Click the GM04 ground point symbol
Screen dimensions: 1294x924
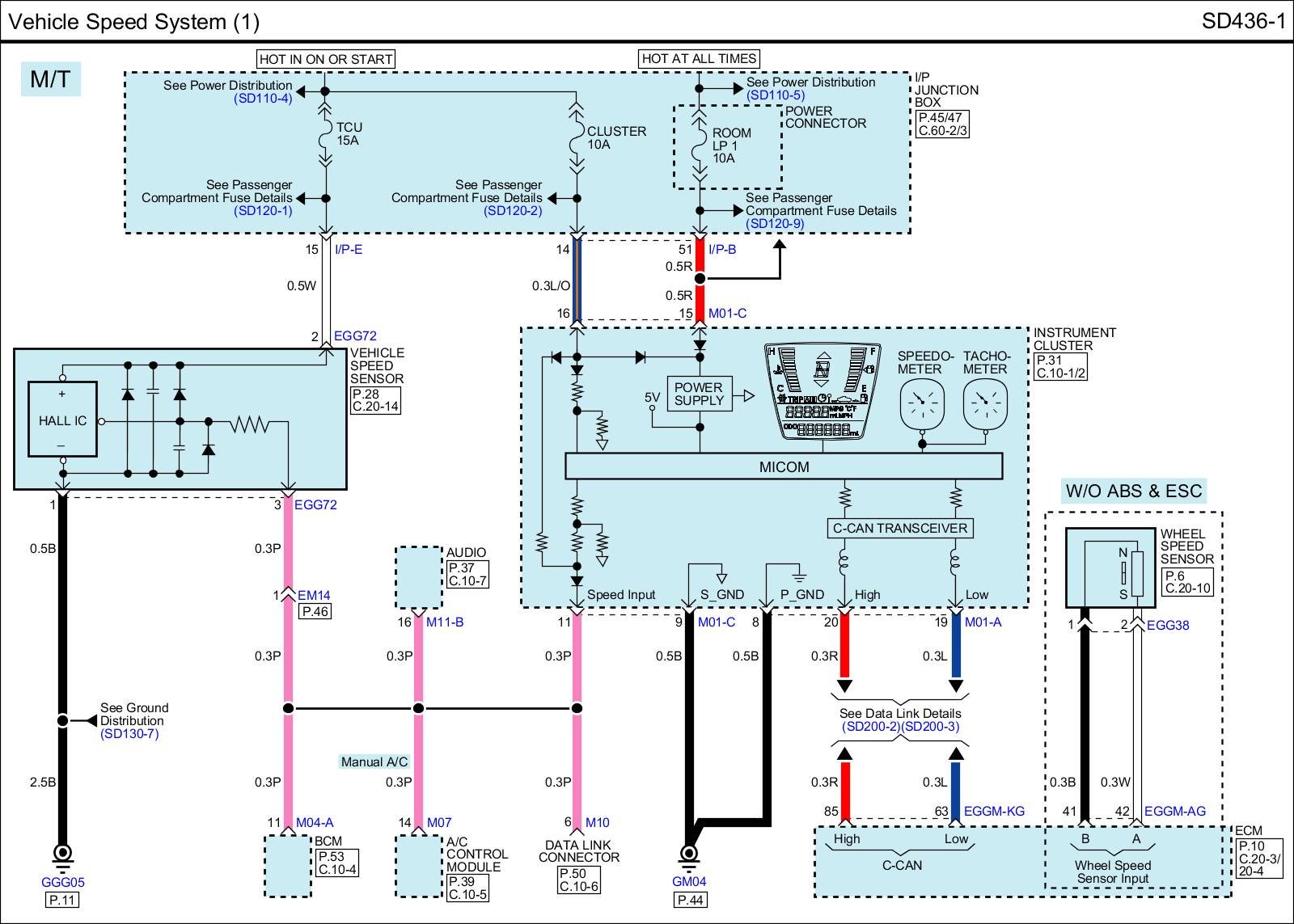click(689, 854)
